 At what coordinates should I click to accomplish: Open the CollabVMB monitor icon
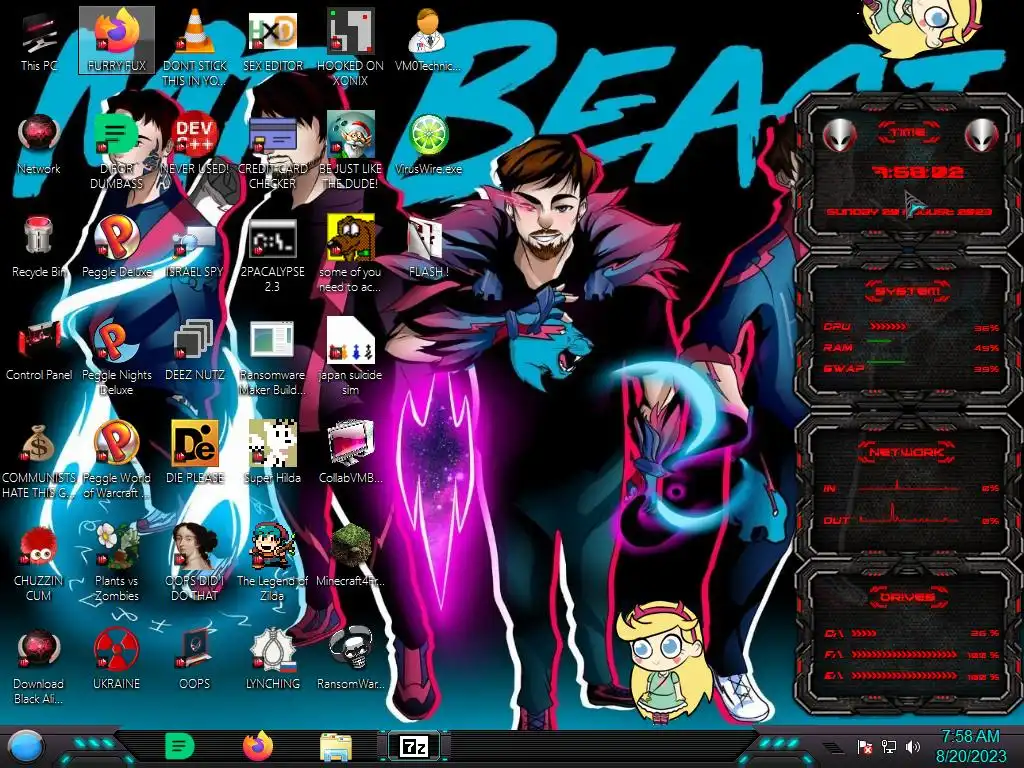click(x=351, y=453)
